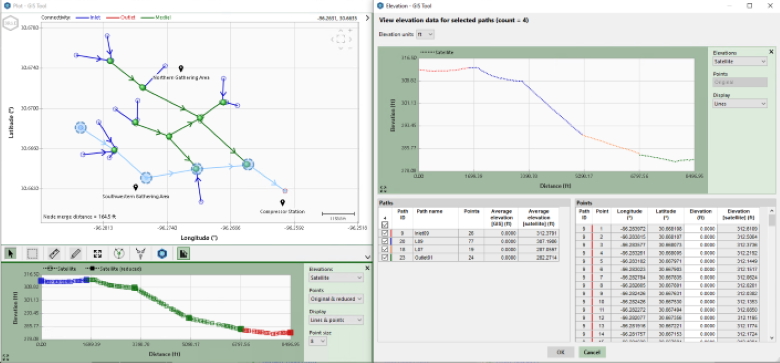The image size is (780, 363).
Task: Uncheck path ID 18 checkbox
Action: [x=385, y=249]
